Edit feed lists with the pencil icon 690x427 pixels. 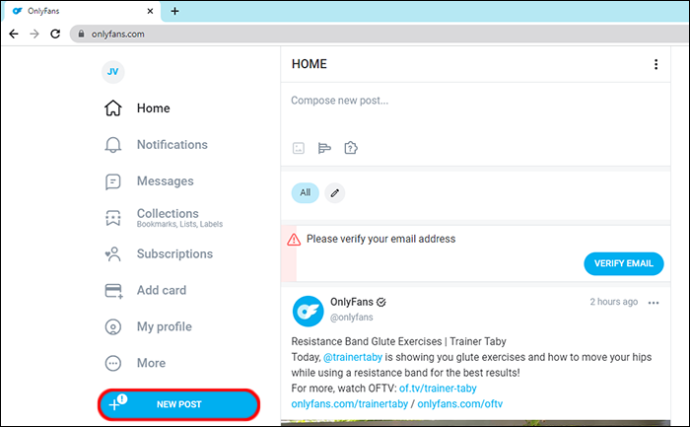point(335,193)
